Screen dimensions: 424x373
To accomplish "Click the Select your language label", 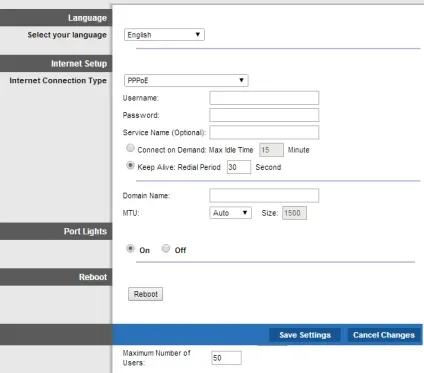I will 67,35.
